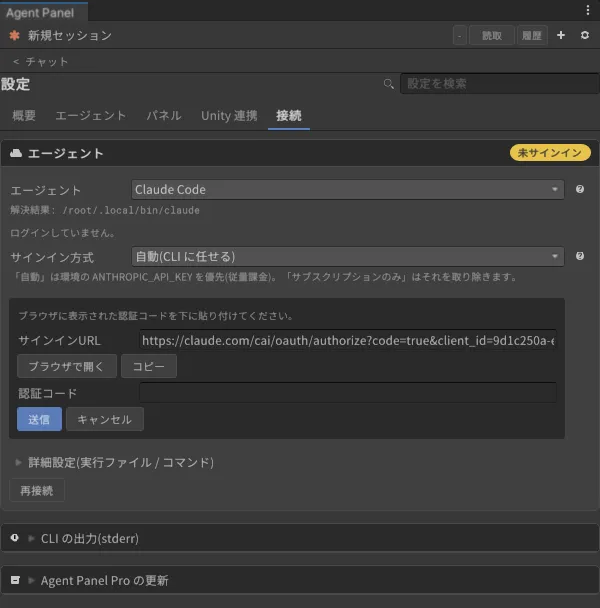Click the 再接続 button

[37, 491]
